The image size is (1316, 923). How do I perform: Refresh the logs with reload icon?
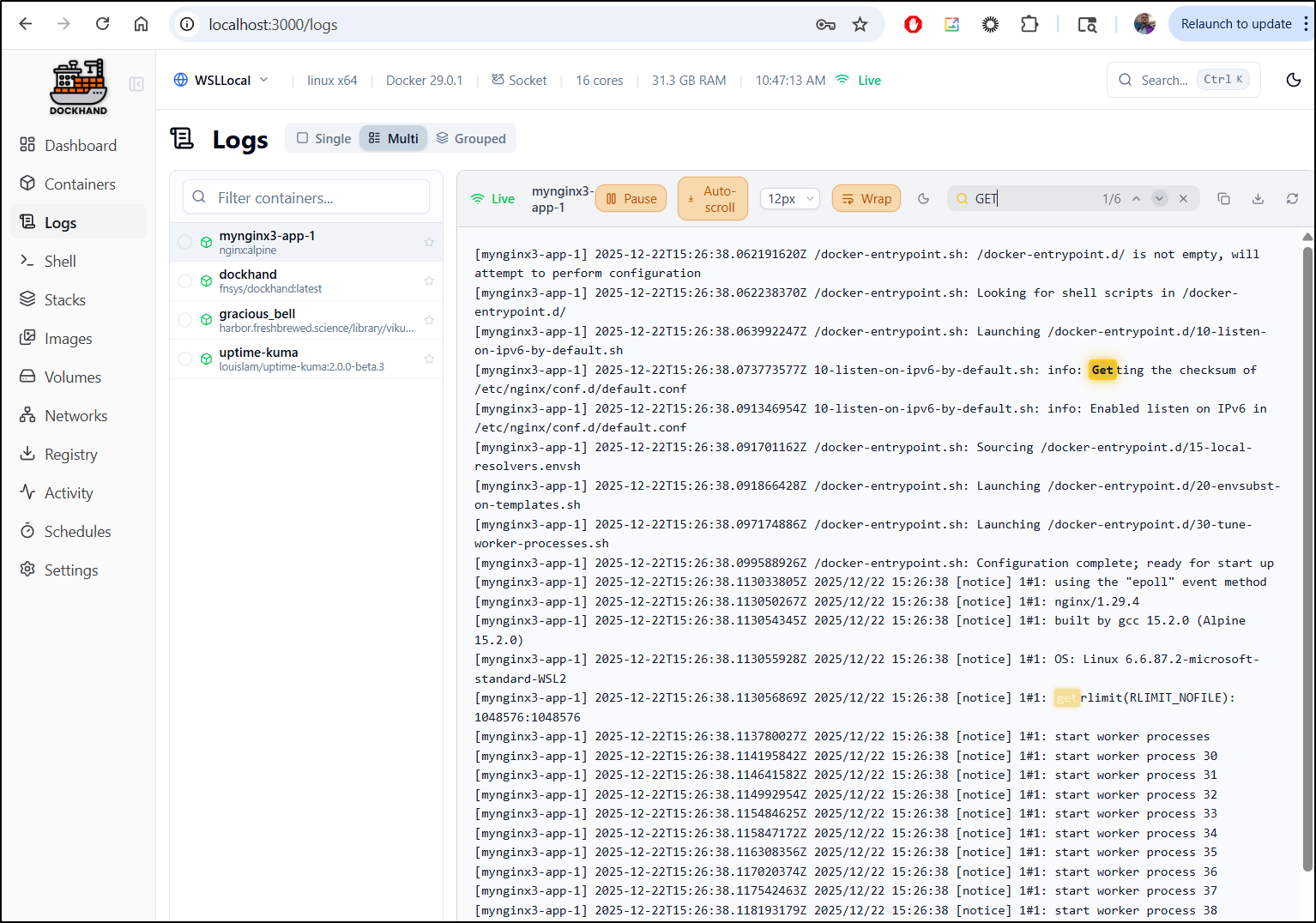point(1292,199)
